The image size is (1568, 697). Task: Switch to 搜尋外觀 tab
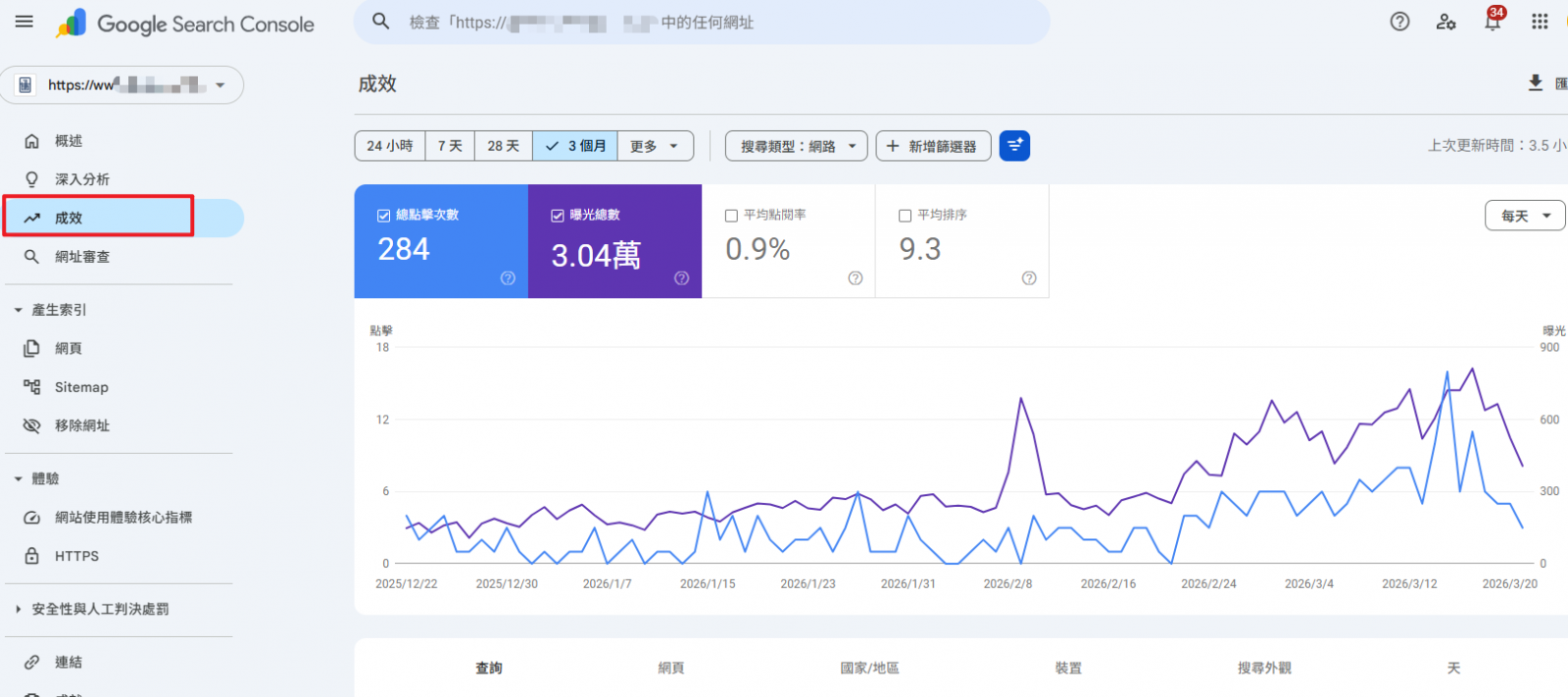[x=1264, y=668]
